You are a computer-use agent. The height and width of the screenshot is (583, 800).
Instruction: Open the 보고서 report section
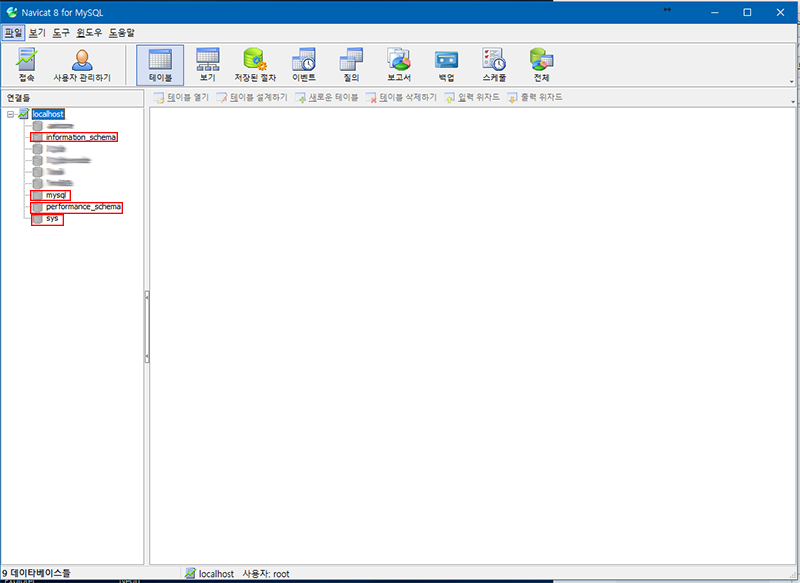coord(398,64)
